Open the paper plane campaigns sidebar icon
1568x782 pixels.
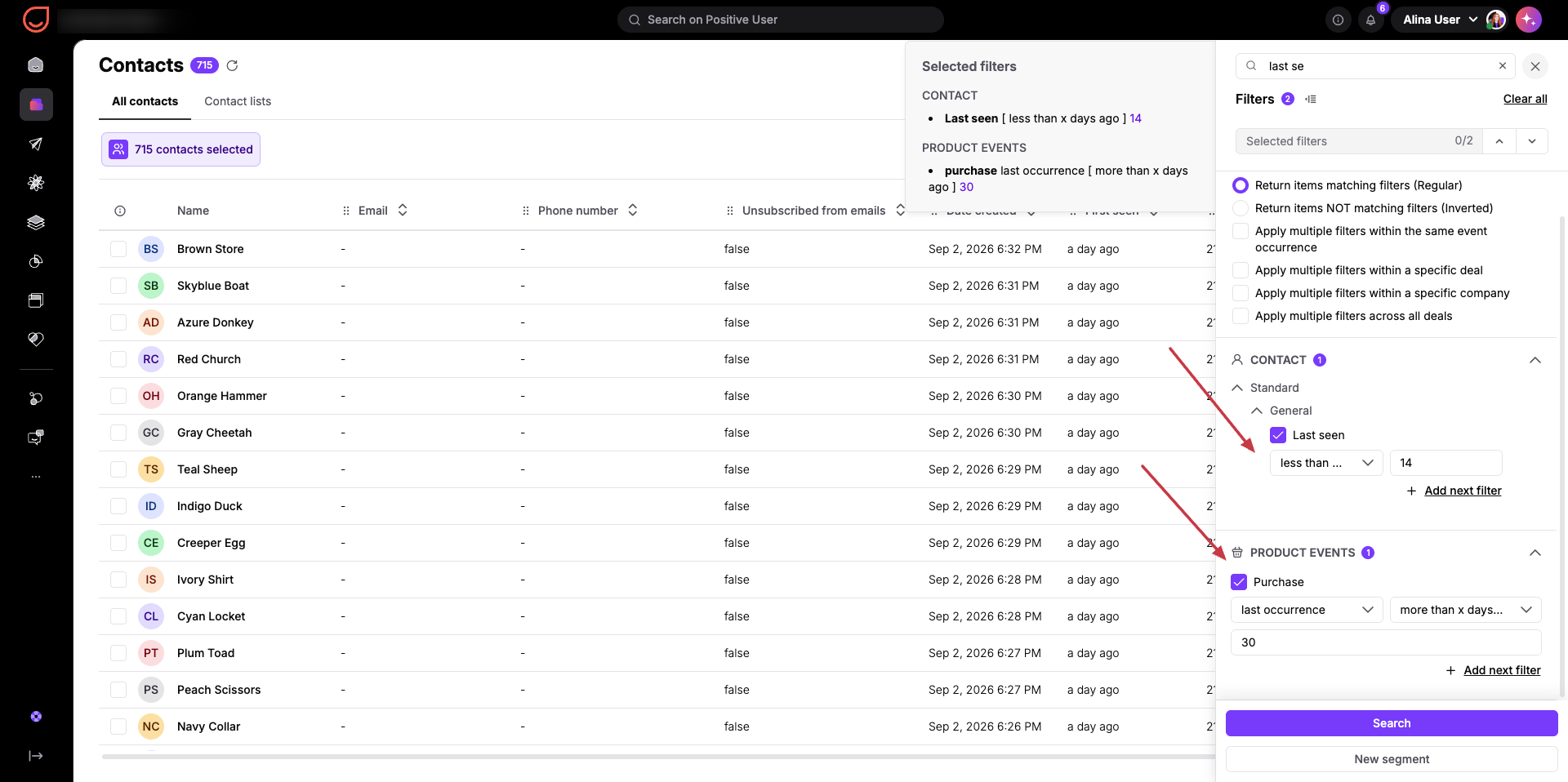point(36,144)
